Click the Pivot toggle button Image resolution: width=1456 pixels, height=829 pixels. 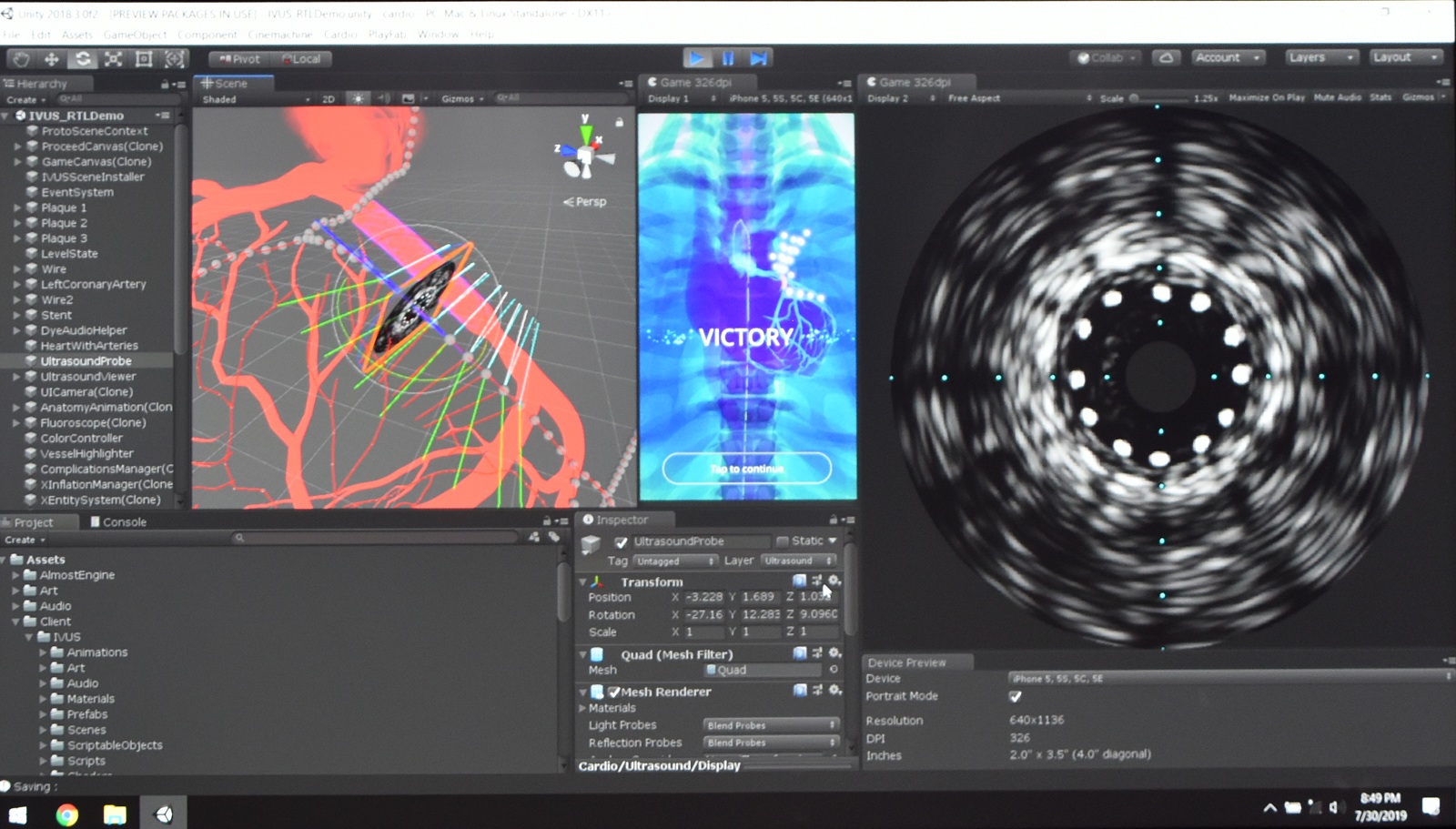coord(239,59)
